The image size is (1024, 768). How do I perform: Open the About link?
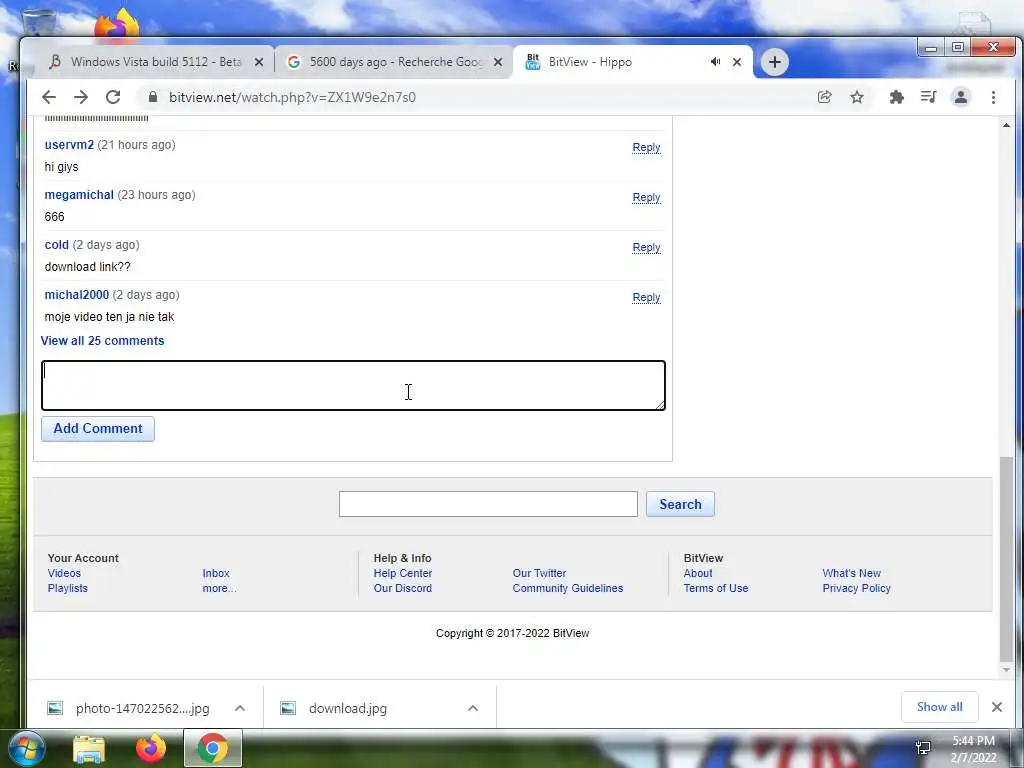point(697,573)
